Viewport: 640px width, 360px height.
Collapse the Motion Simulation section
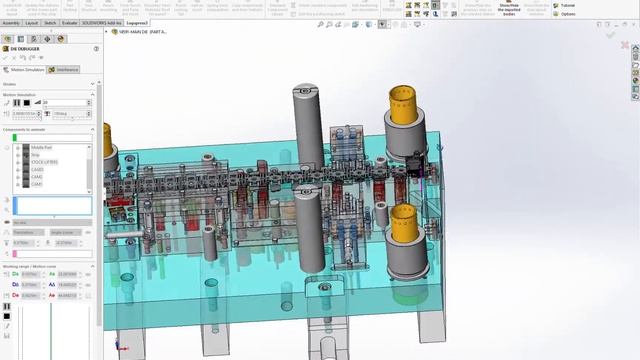coord(93,95)
